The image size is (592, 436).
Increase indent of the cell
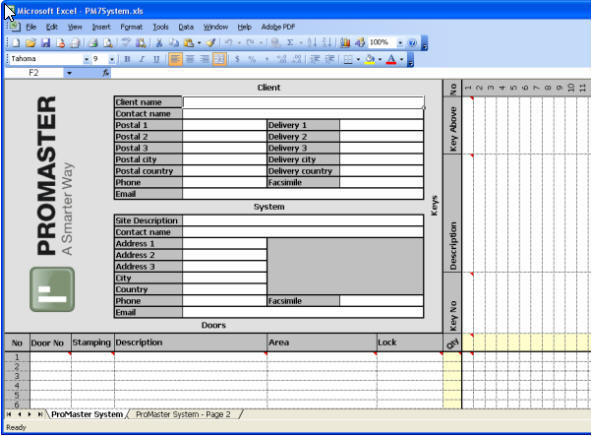click(330, 59)
